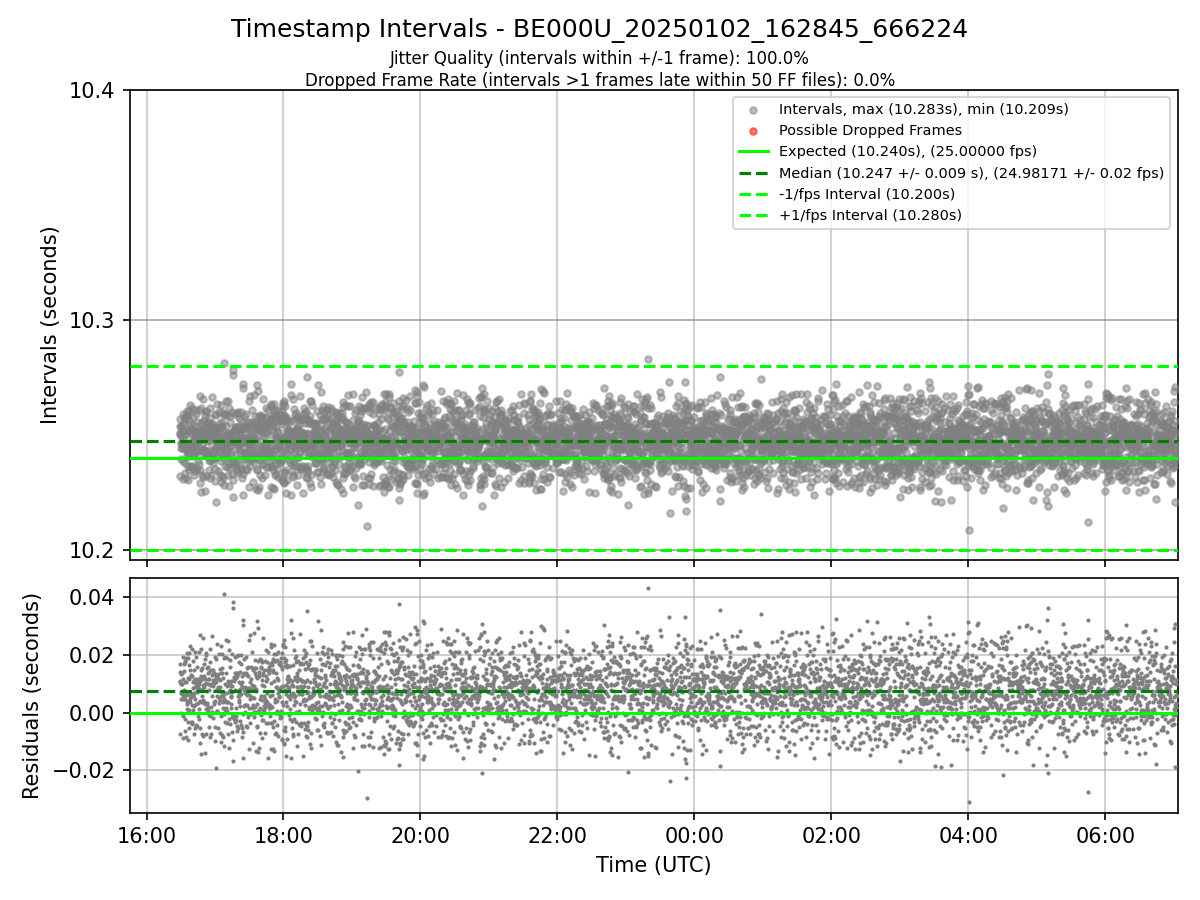Screen dimensions: 1200x900
Task: Click the red dropped-frames marker in legend
Action: 754,131
